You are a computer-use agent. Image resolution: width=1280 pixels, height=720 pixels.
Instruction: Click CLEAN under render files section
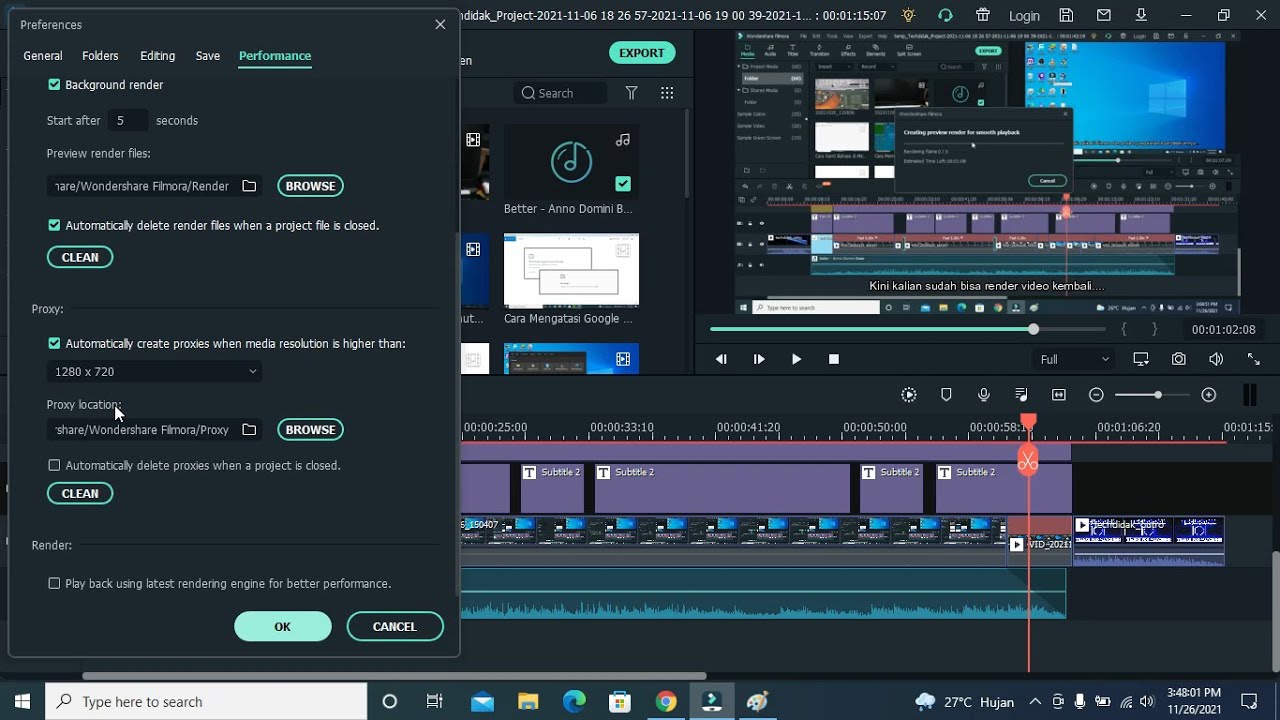tap(80, 257)
